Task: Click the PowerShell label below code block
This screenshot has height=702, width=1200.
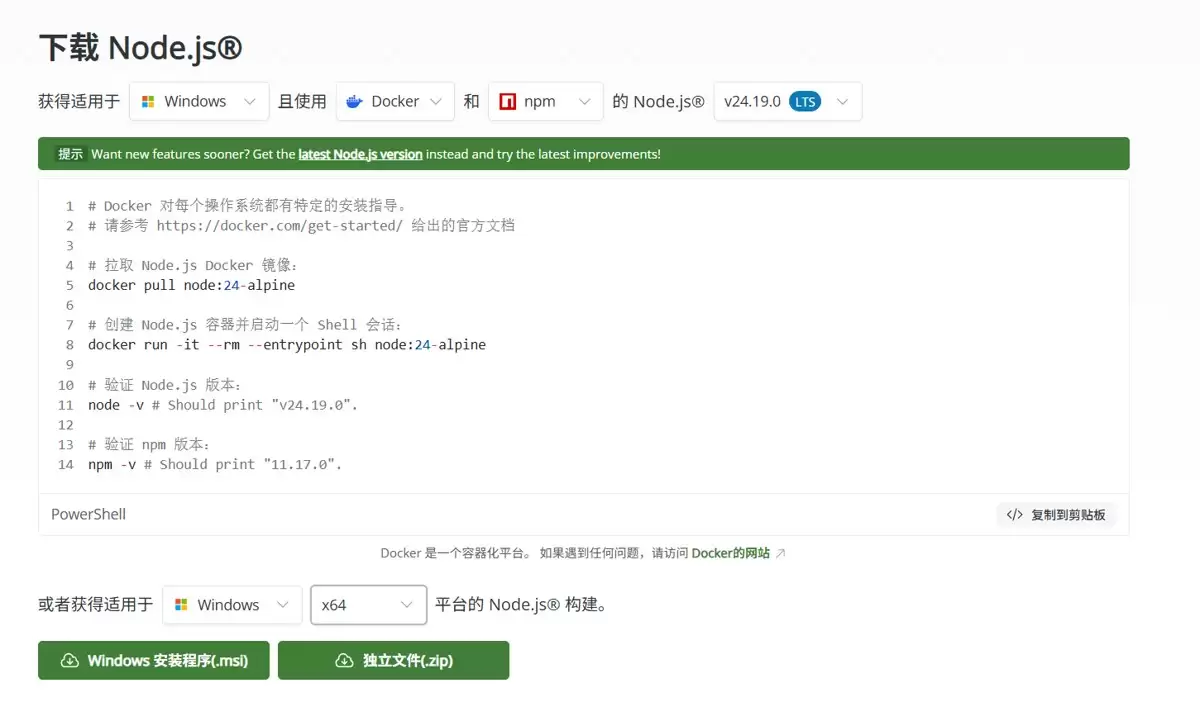Action: click(x=89, y=515)
